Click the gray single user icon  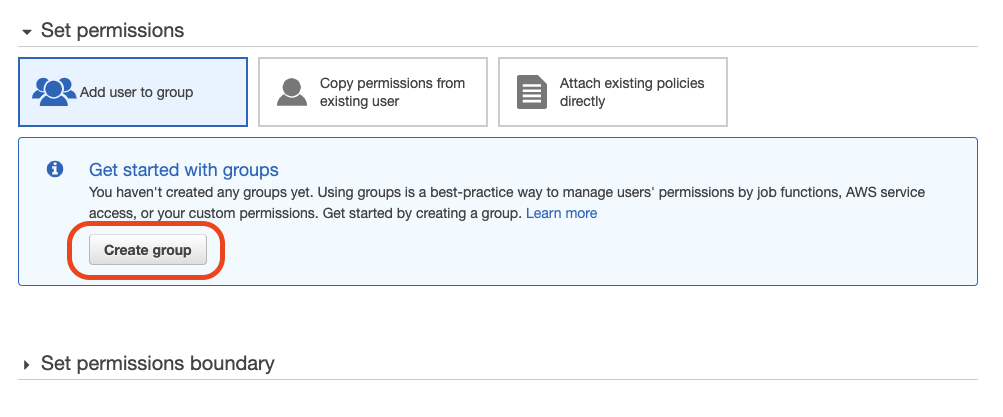tap(292, 92)
